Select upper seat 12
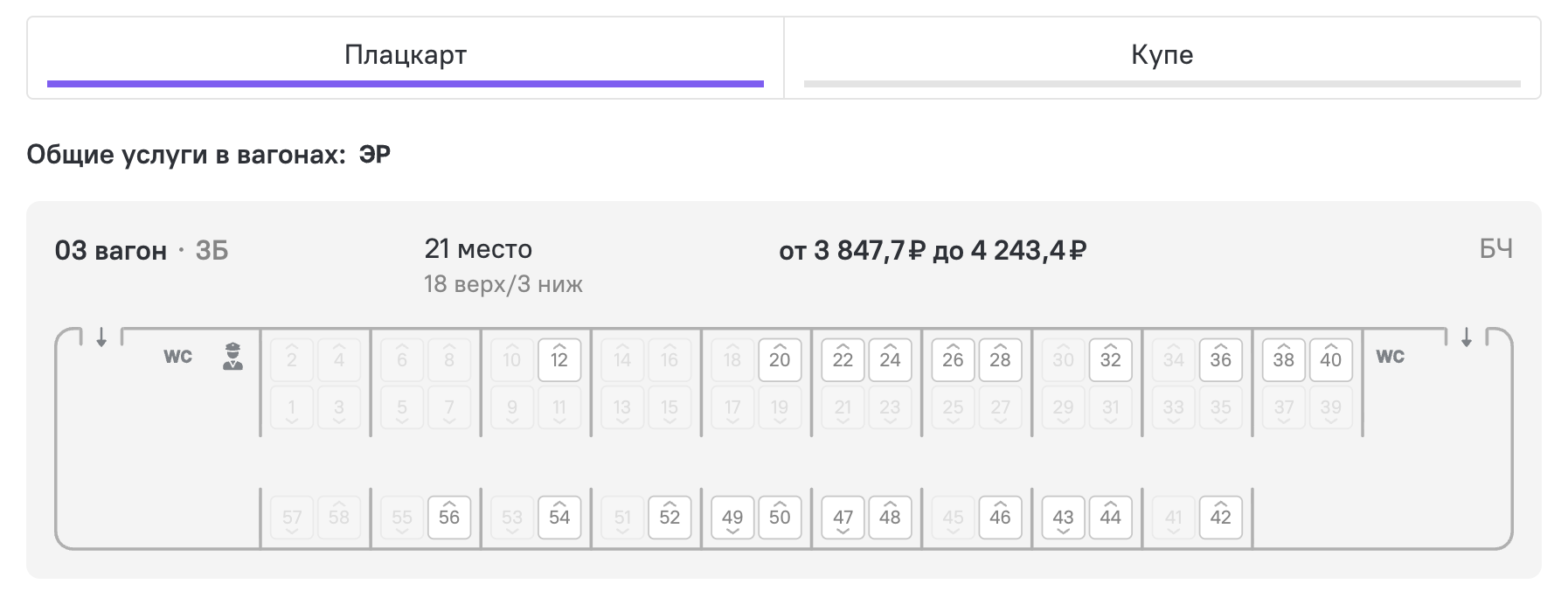 (559, 359)
